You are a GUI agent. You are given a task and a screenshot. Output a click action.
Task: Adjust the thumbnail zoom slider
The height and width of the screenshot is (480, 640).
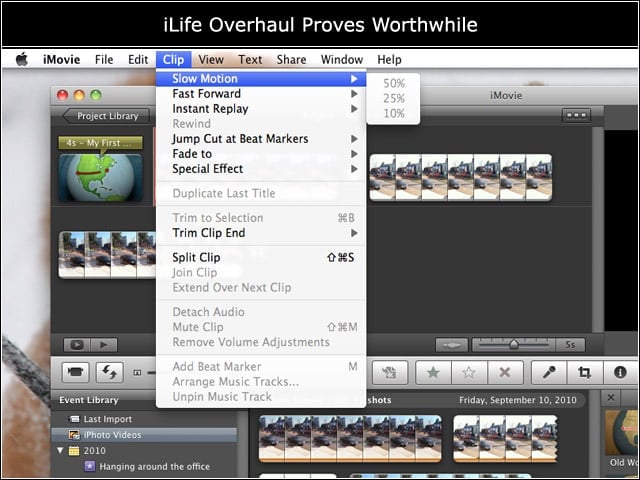(x=513, y=345)
